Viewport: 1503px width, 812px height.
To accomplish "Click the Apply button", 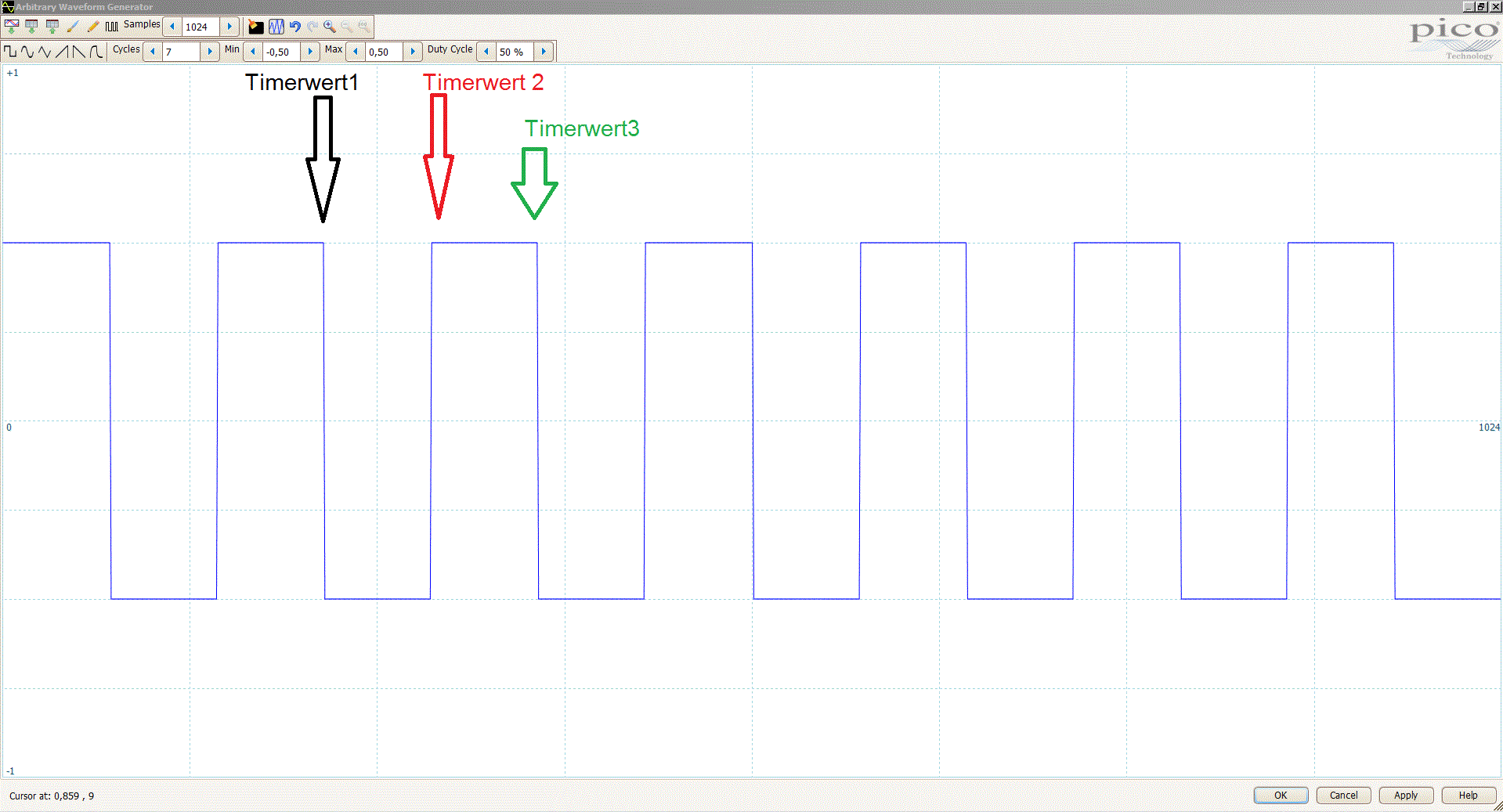I will point(1406,795).
